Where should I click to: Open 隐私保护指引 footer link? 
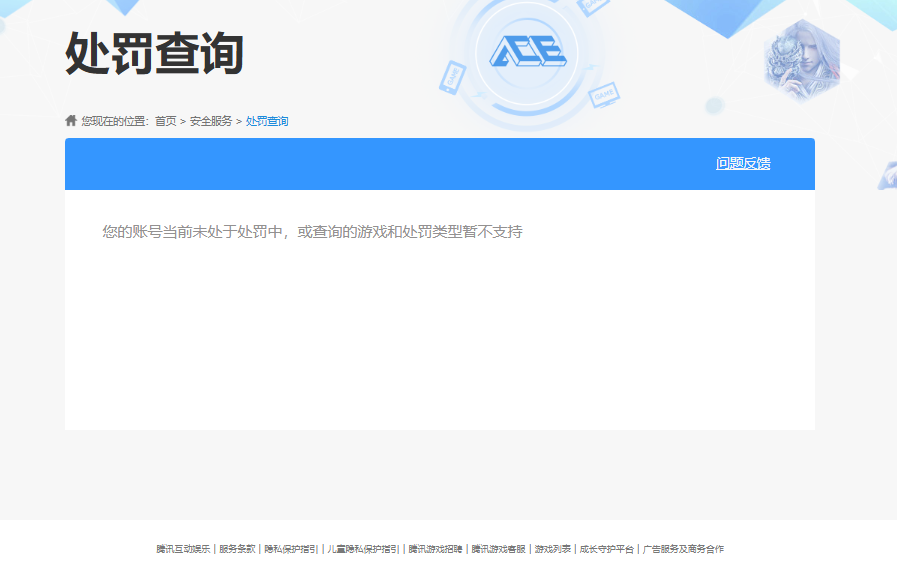pyautogui.click(x=291, y=549)
